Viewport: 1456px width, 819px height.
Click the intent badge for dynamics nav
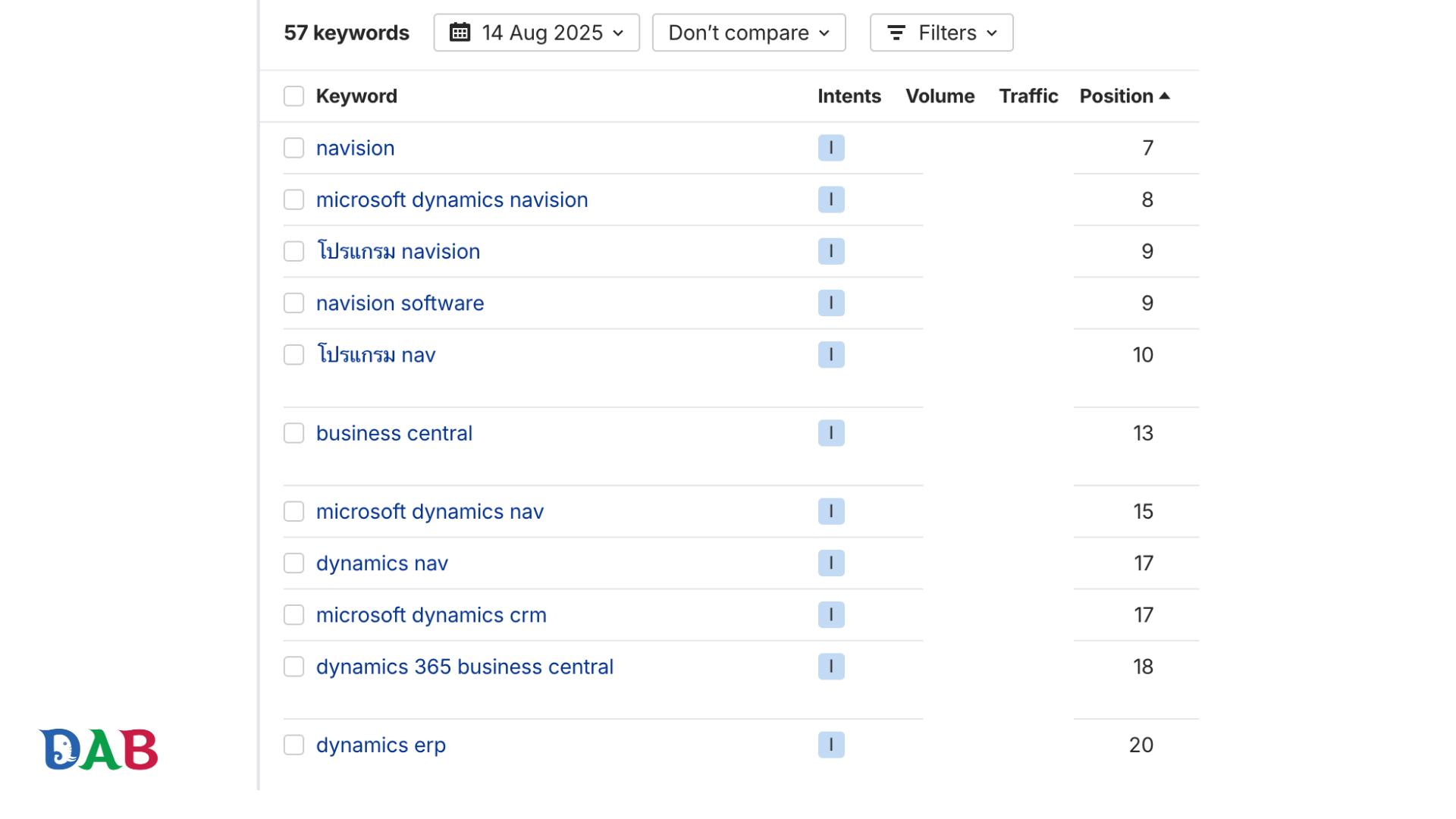click(831, 563)
